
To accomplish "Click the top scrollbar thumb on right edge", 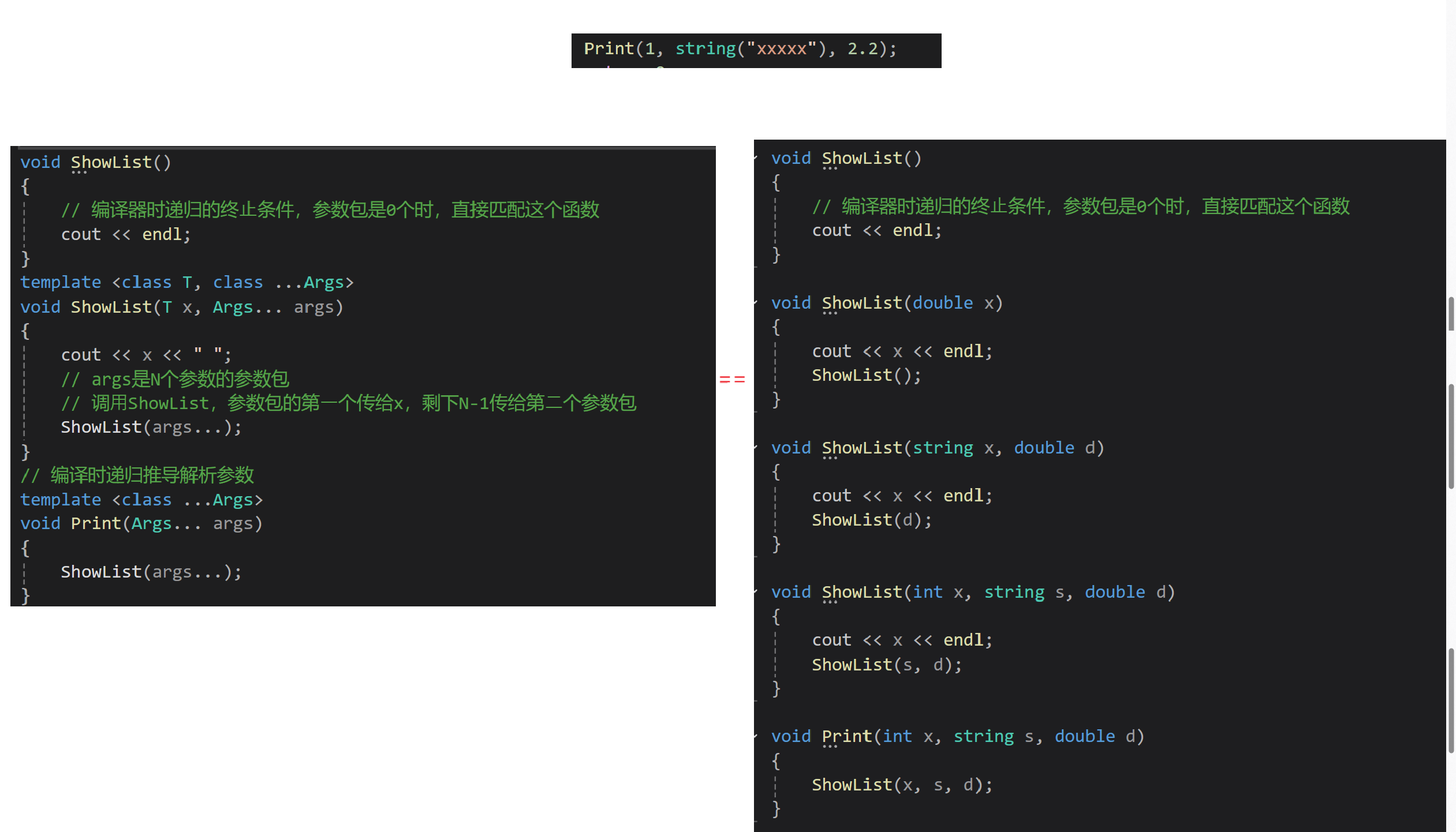I will (1451, 313).
